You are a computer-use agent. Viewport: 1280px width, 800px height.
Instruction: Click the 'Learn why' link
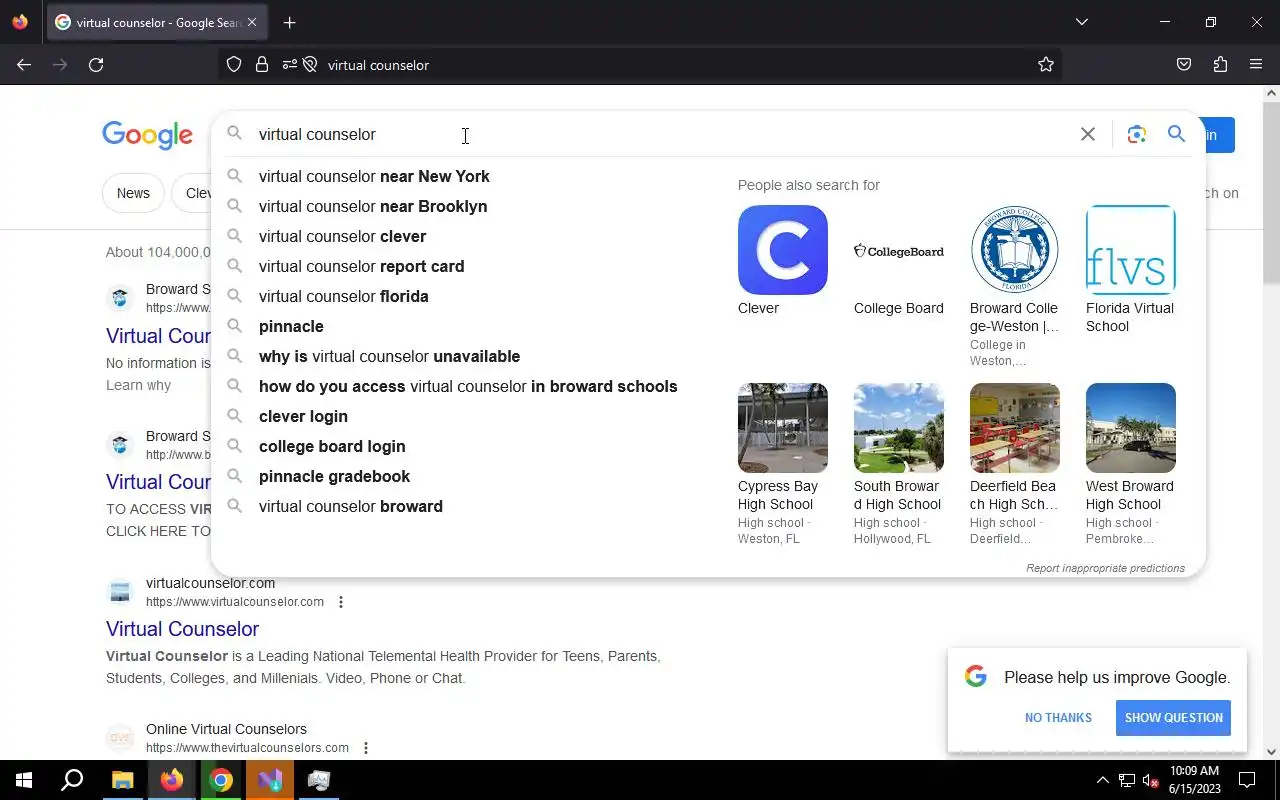pos(138,385)
